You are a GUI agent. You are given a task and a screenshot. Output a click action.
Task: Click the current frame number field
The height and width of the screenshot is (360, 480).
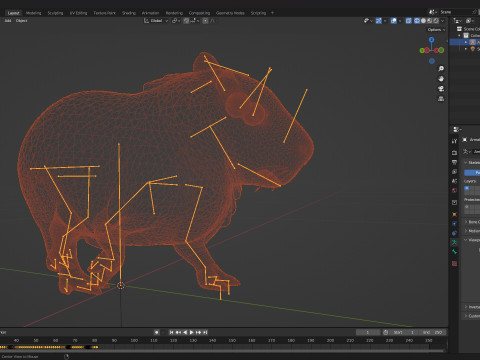368,332
